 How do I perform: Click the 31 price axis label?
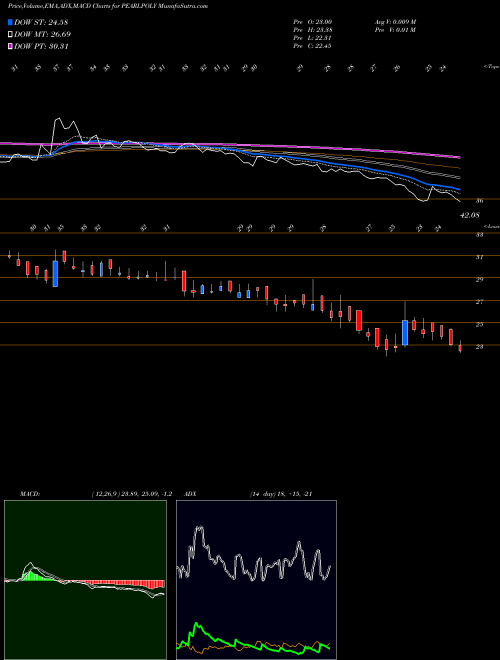click(479, 257)
